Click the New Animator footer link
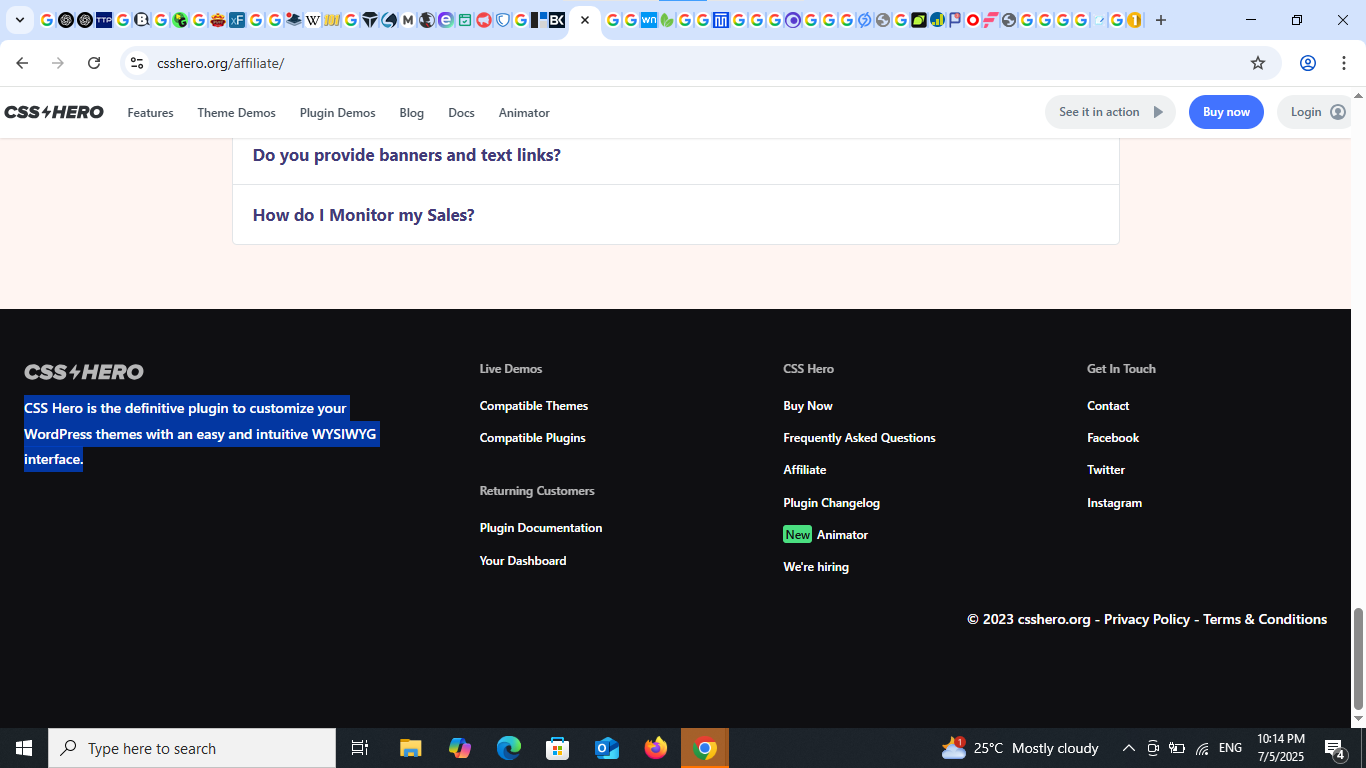The width and height of the screenshot is (1366, 768). (x=826, y=535)
